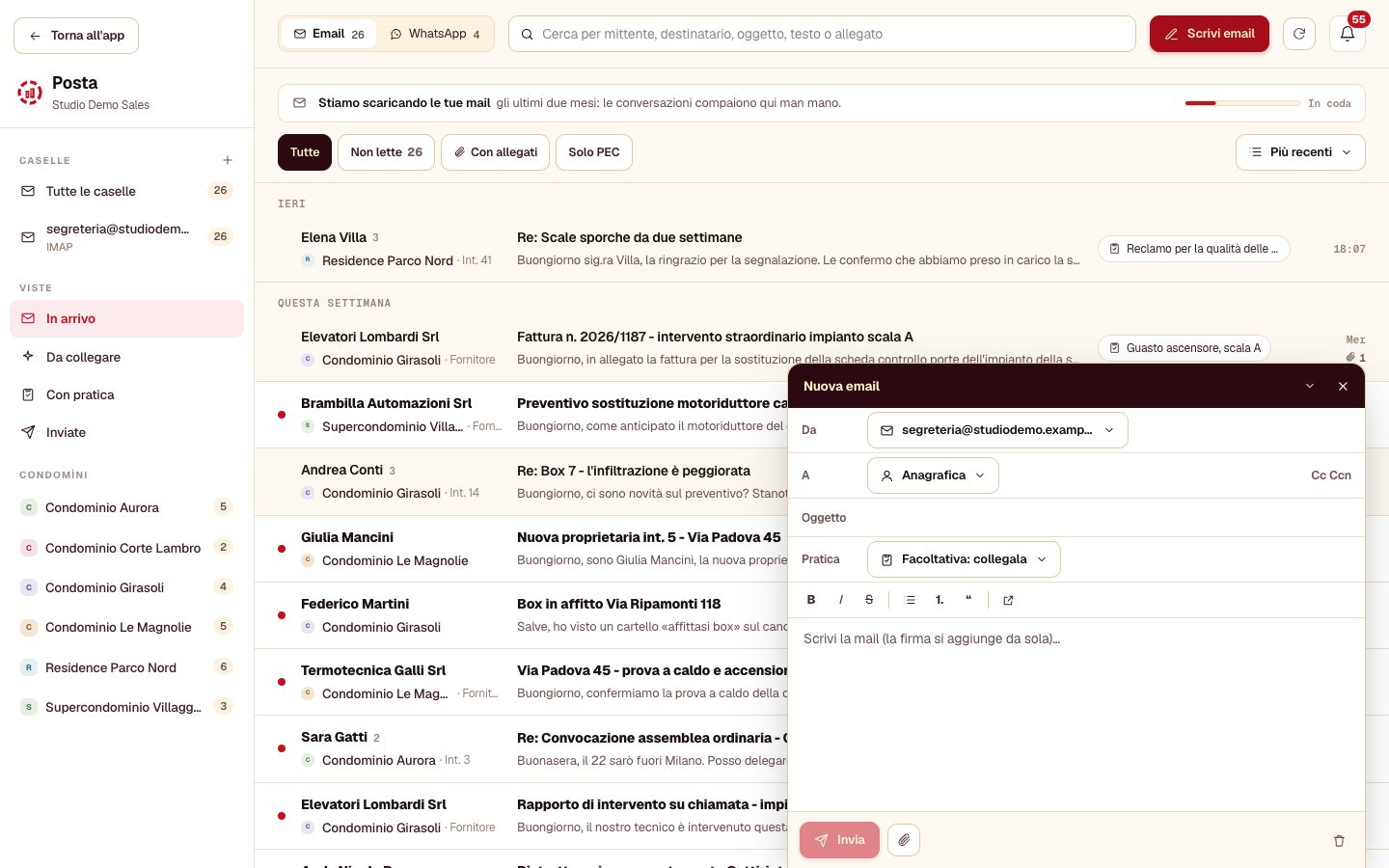
Task: Select the segreteria@studiodem... IMAP mailbox
Action: point(126,237)
